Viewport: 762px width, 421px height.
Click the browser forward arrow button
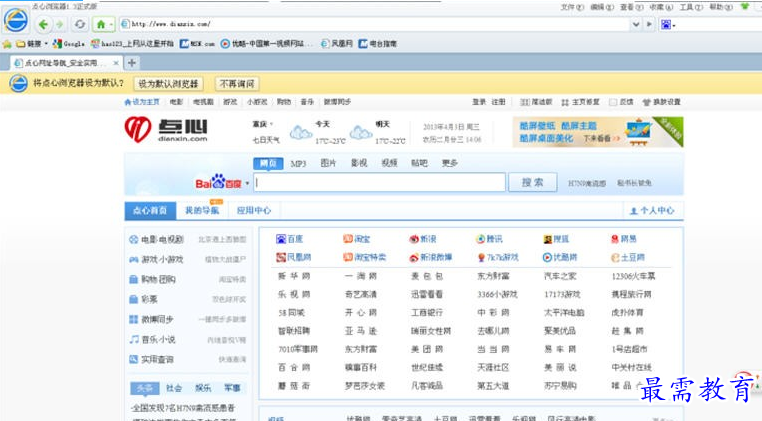(x=60, y=24)
